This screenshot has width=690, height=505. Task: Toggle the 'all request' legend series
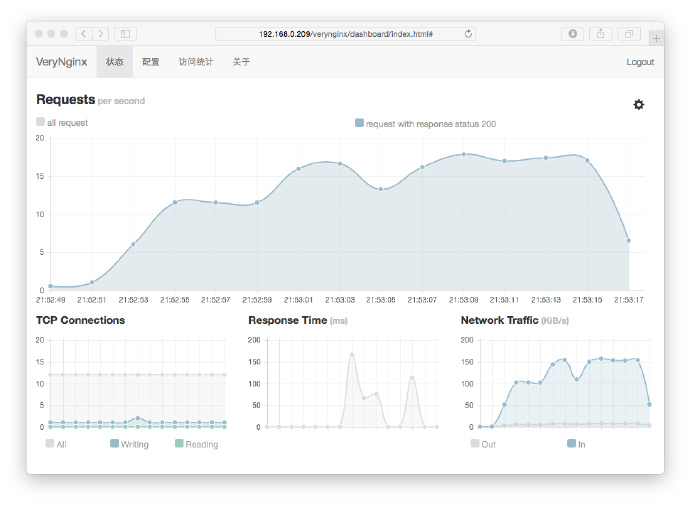(62, 122)
